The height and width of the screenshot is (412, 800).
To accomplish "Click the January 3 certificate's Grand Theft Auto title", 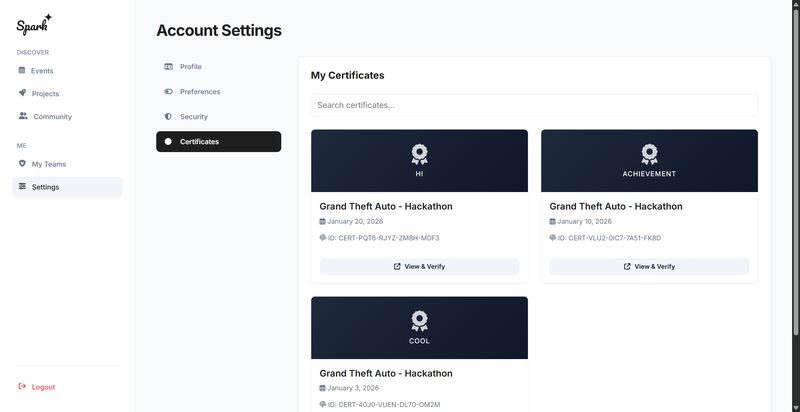I will pos(386,373).
